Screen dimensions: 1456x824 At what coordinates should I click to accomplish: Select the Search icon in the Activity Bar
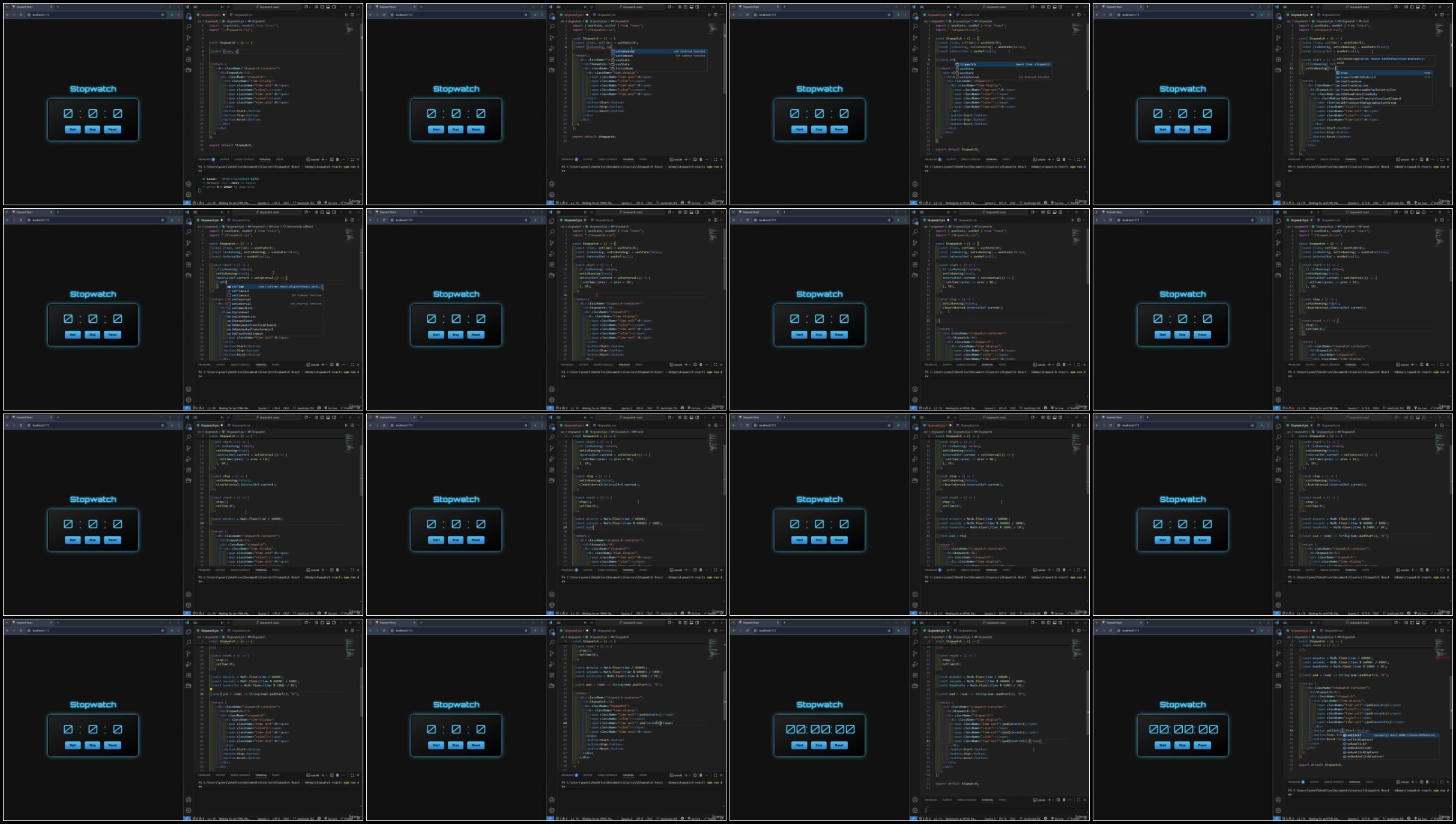pyautogui.click(x=189, y=27)
